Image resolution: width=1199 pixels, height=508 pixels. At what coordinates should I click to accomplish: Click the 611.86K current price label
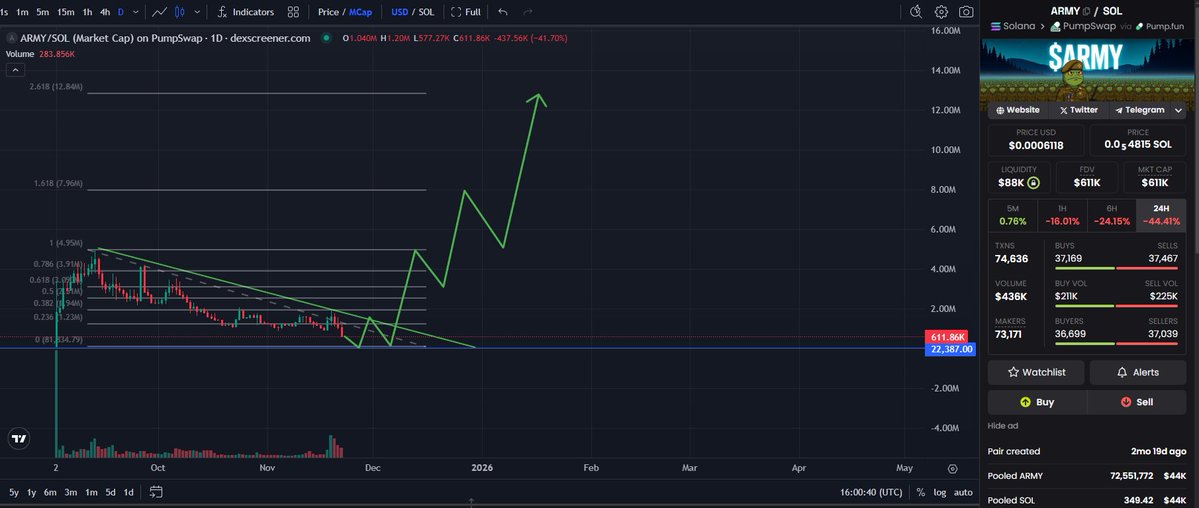947,337
